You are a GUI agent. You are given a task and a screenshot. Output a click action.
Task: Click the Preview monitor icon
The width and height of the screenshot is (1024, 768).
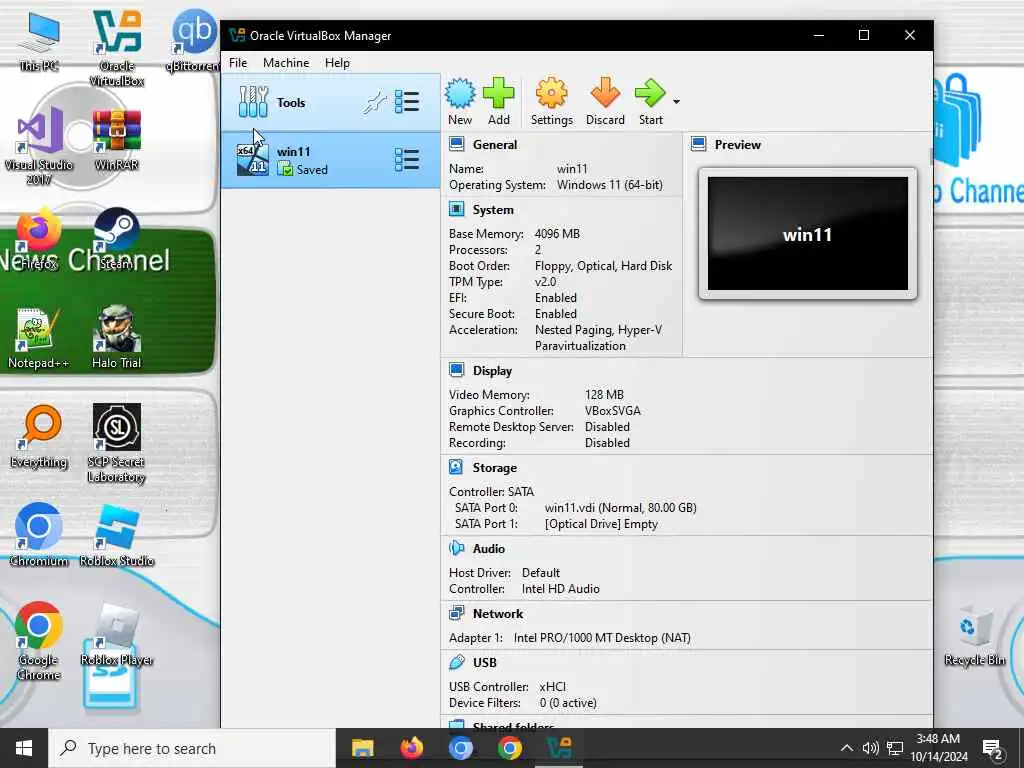[698, 144]
